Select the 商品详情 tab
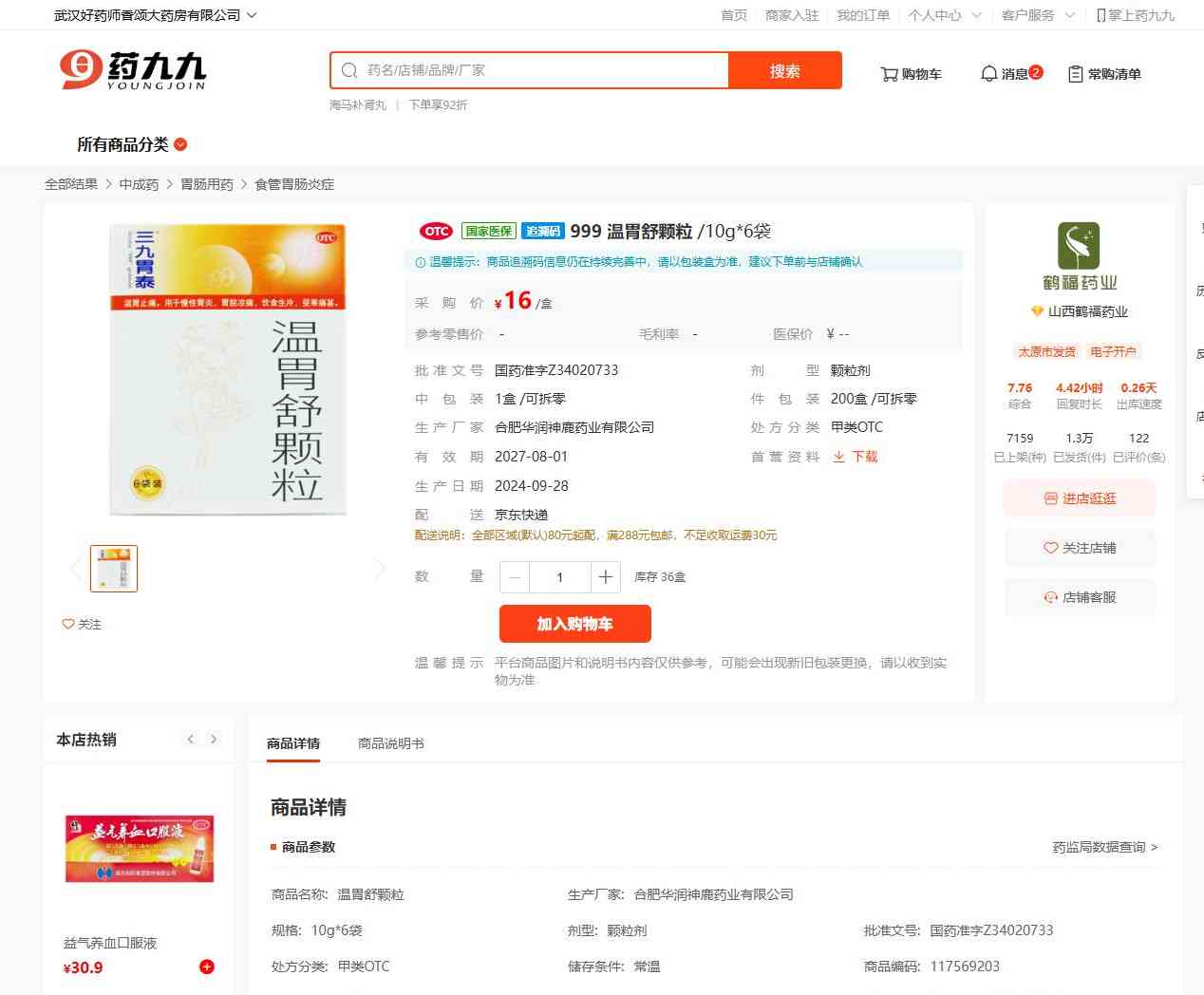 pyautogui.click(x=293, y=743)
